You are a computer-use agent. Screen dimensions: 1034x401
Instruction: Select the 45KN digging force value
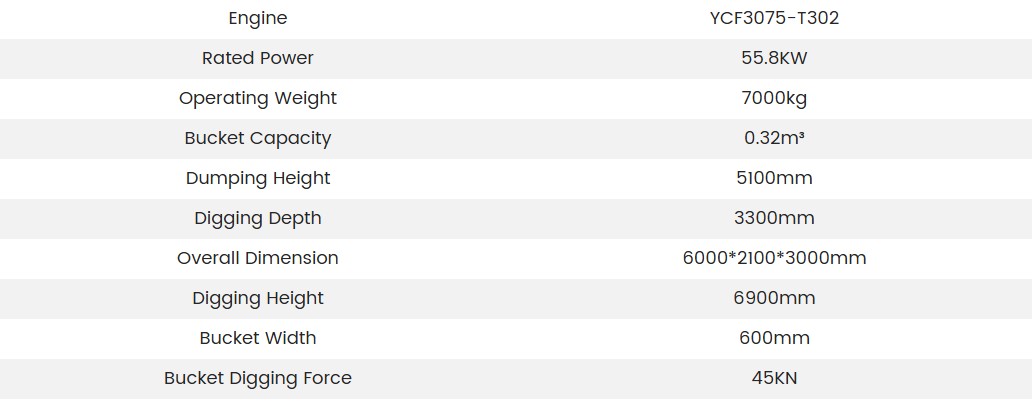tap(774, 378)
